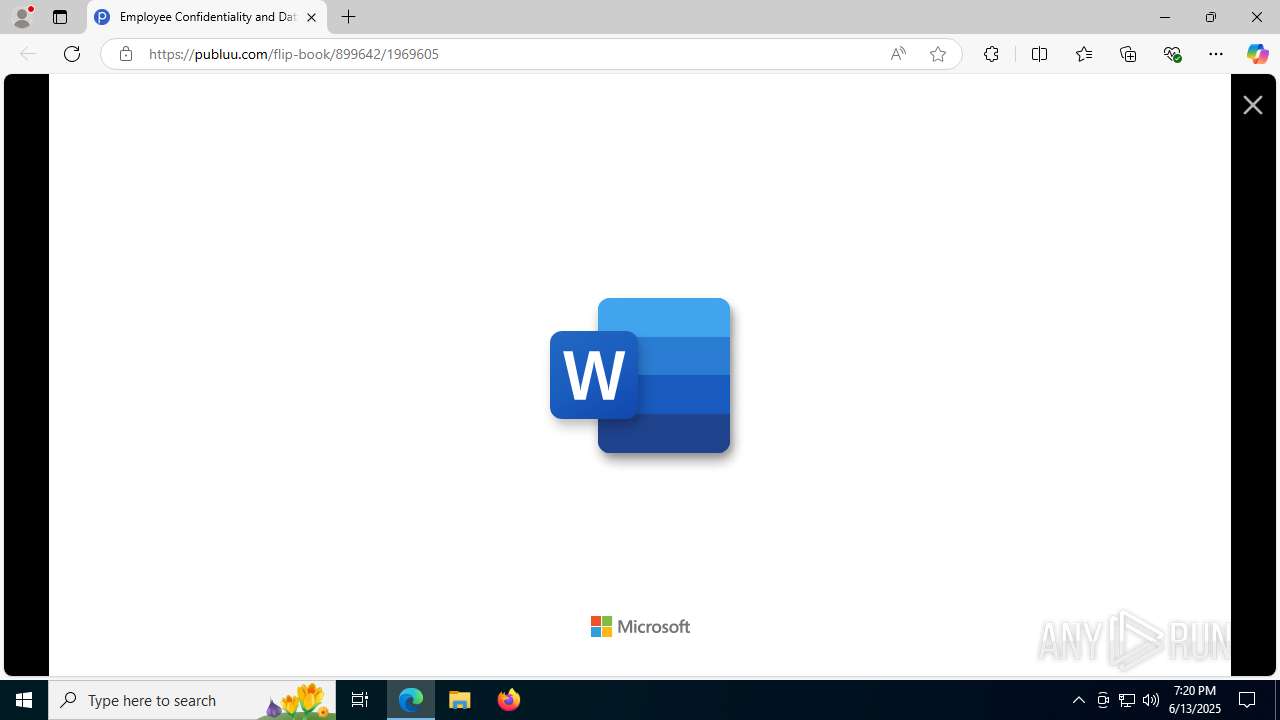Open the volume control tray icon
Image resolution: width=1280 pixels, height=720 pixels.
[1151, 700]
